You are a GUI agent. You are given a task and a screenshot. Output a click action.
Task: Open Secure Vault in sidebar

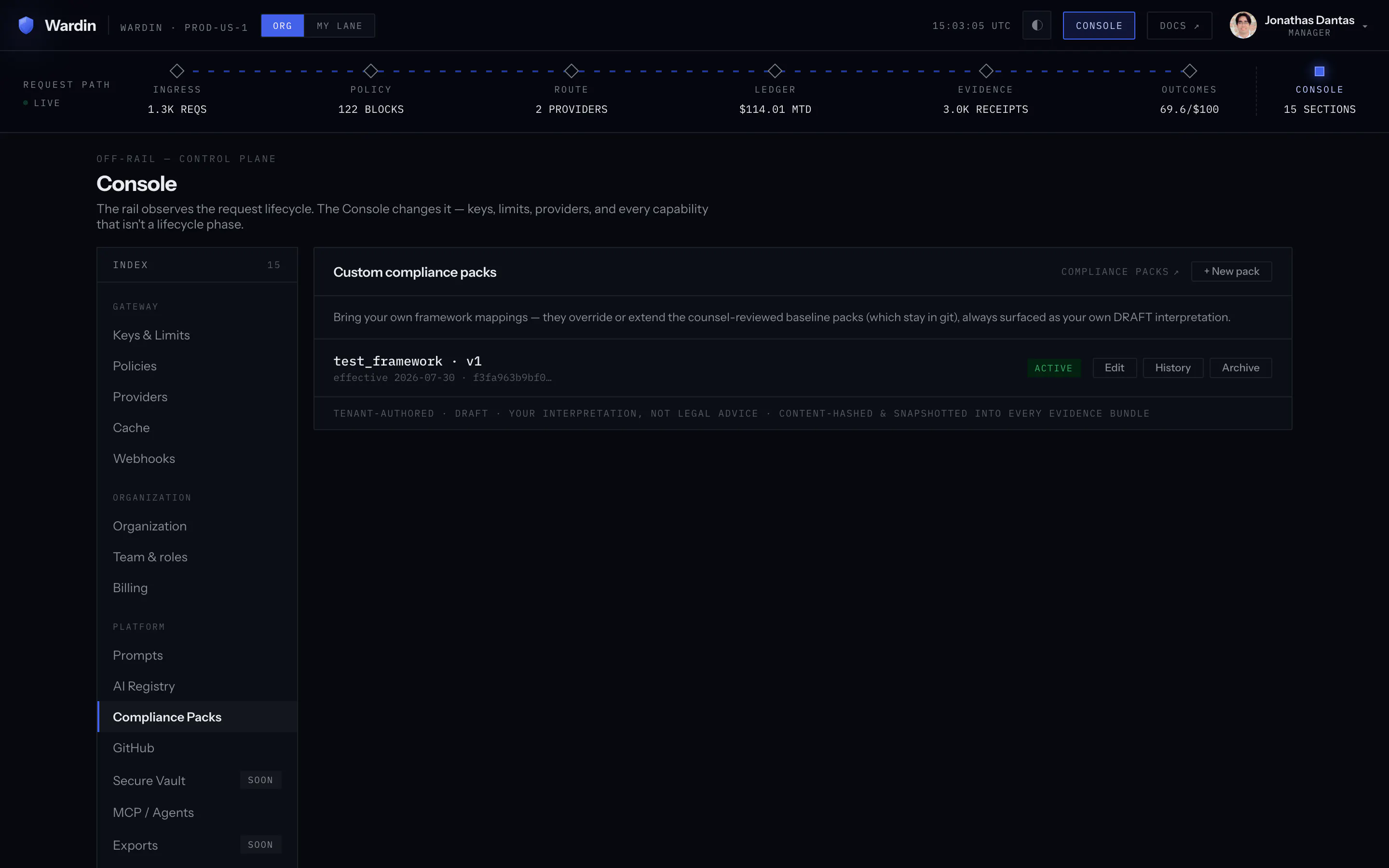coord(197,781)
